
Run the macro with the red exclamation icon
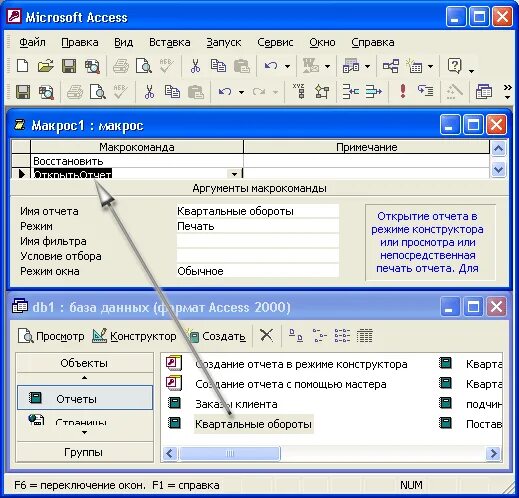[x=403, y=91]
